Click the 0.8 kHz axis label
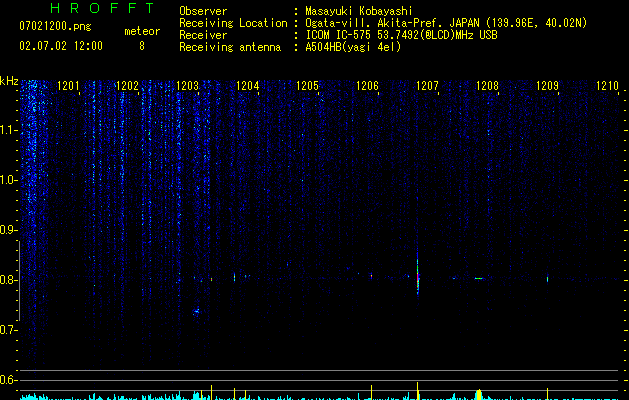This screenshot has width=629, height=400. click(x=9, y=280)
